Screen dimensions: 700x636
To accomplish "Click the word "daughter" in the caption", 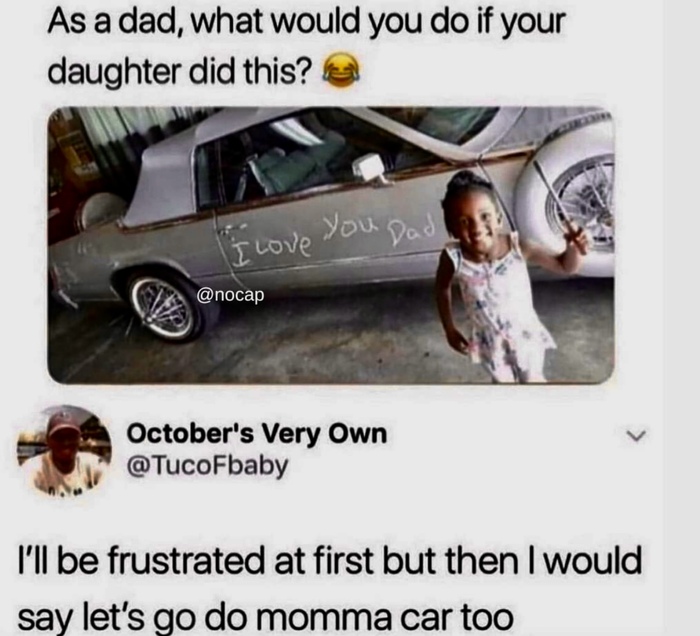I will pos(114,72).
